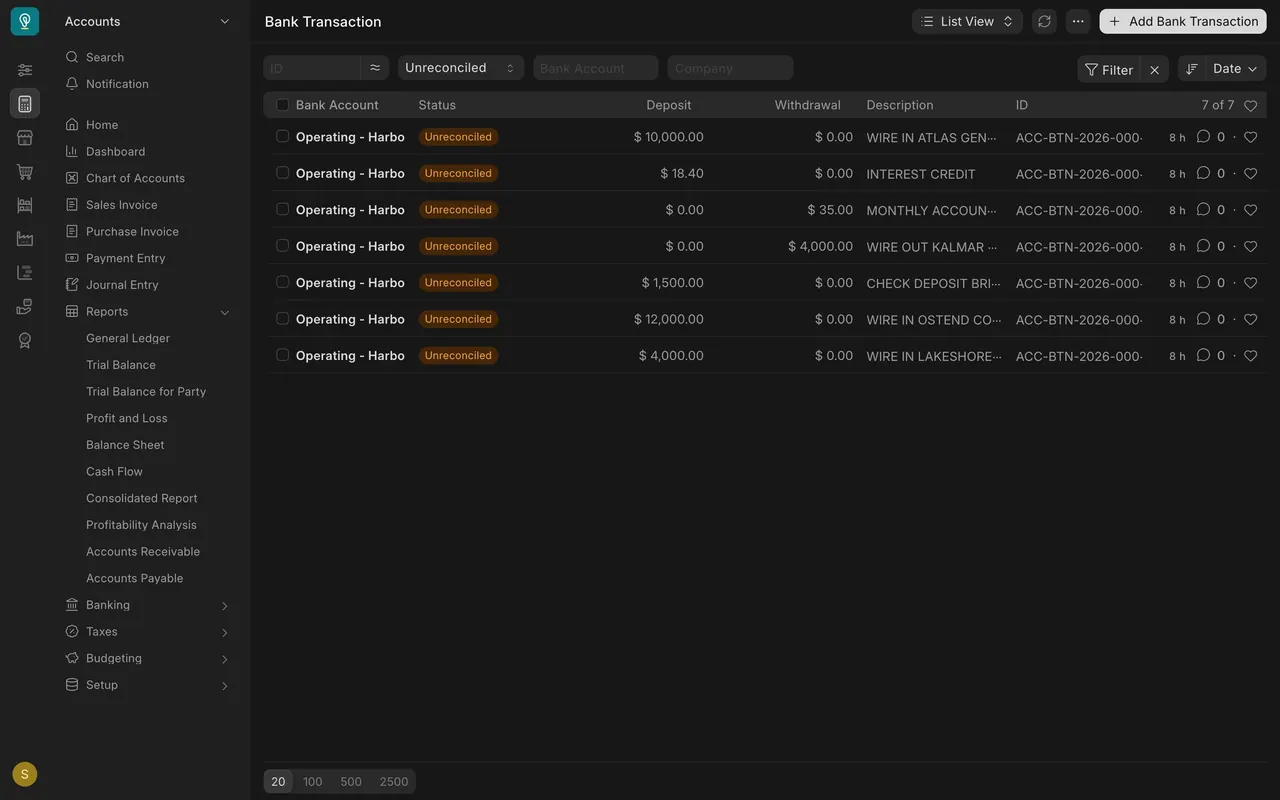Collapse the Reports section
This screenshot has height=800, width=1280.
click(224, 312)
